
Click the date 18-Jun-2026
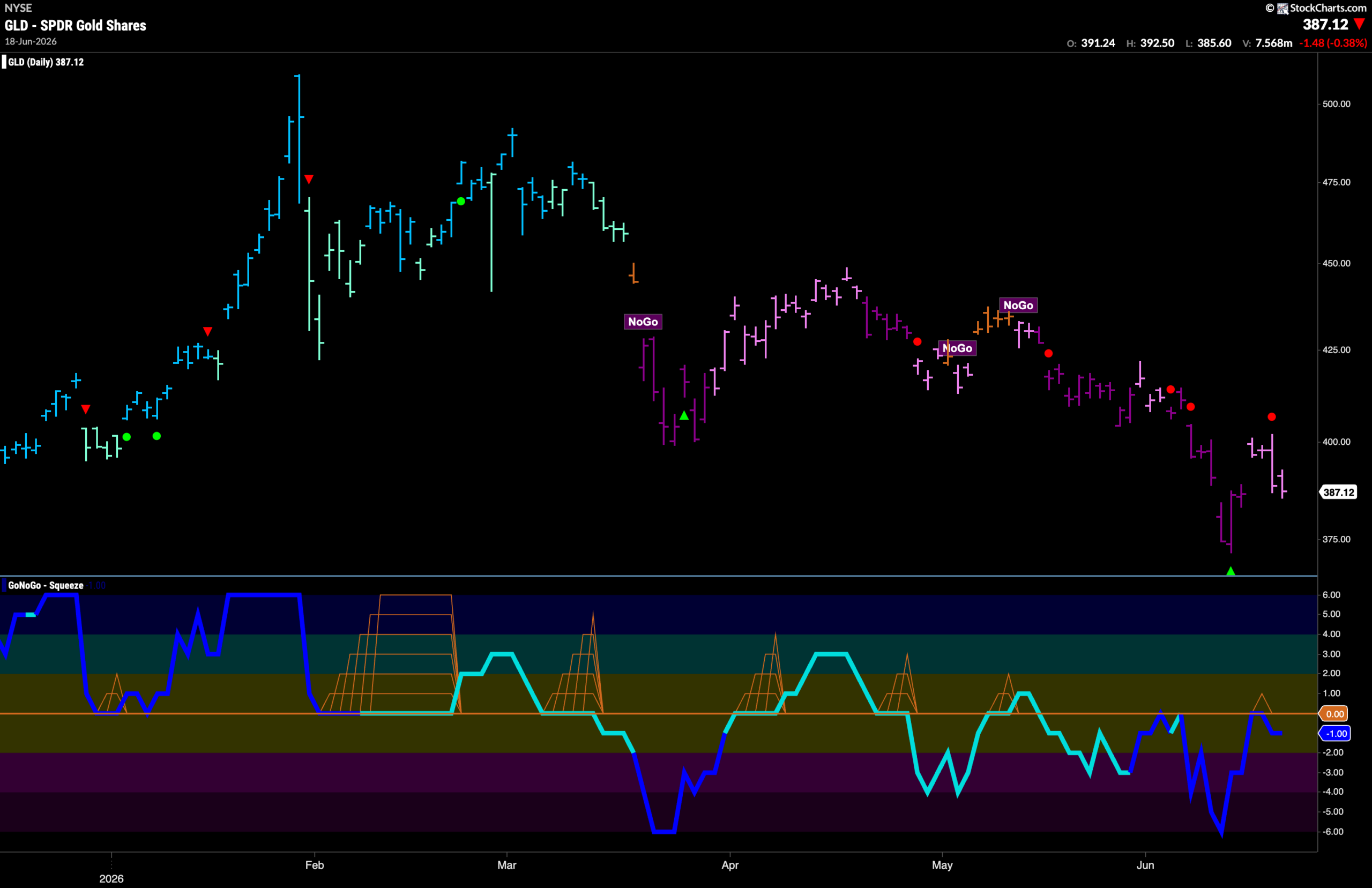click(31, 41)
